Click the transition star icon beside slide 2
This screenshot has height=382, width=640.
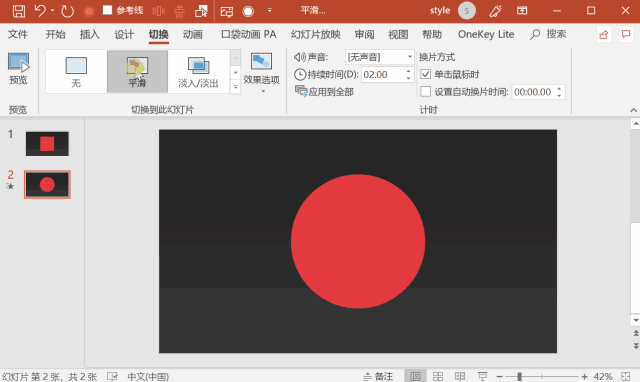tap(10, 186)
